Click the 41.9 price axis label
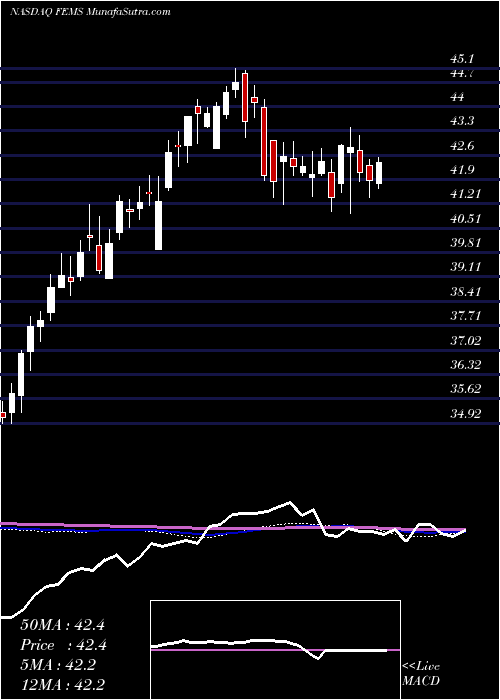The image size is (500, 700). pos(462,170)
